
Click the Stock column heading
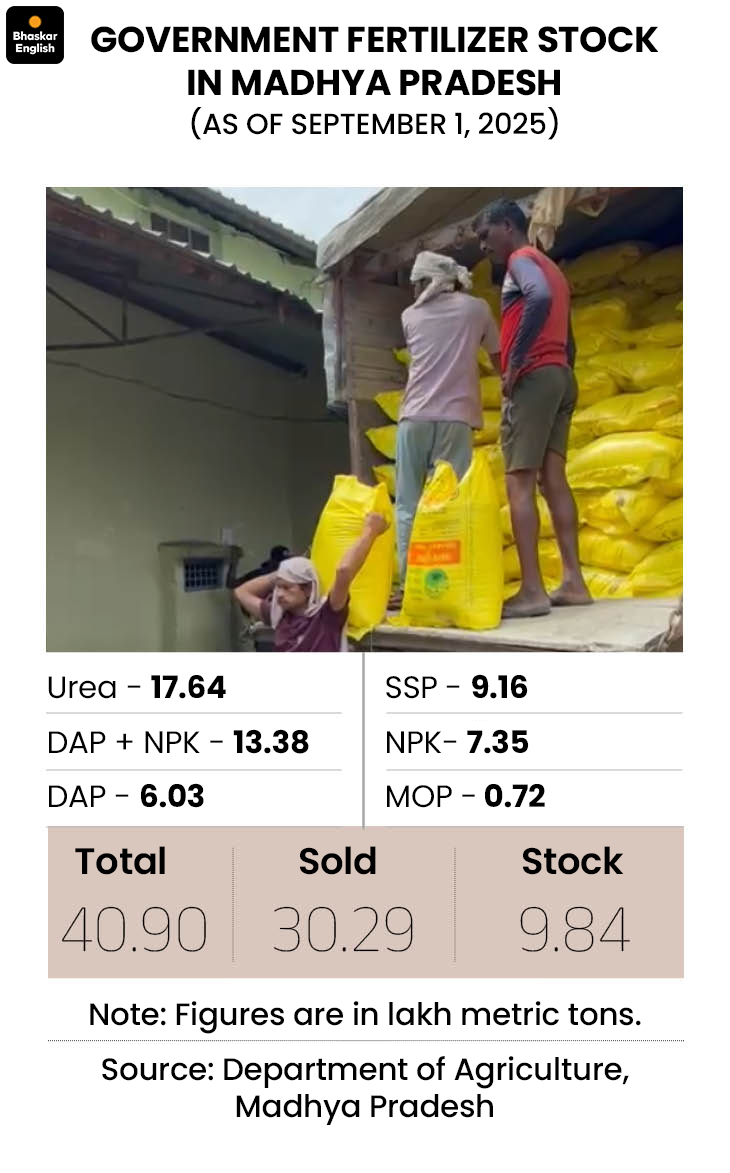572,861
